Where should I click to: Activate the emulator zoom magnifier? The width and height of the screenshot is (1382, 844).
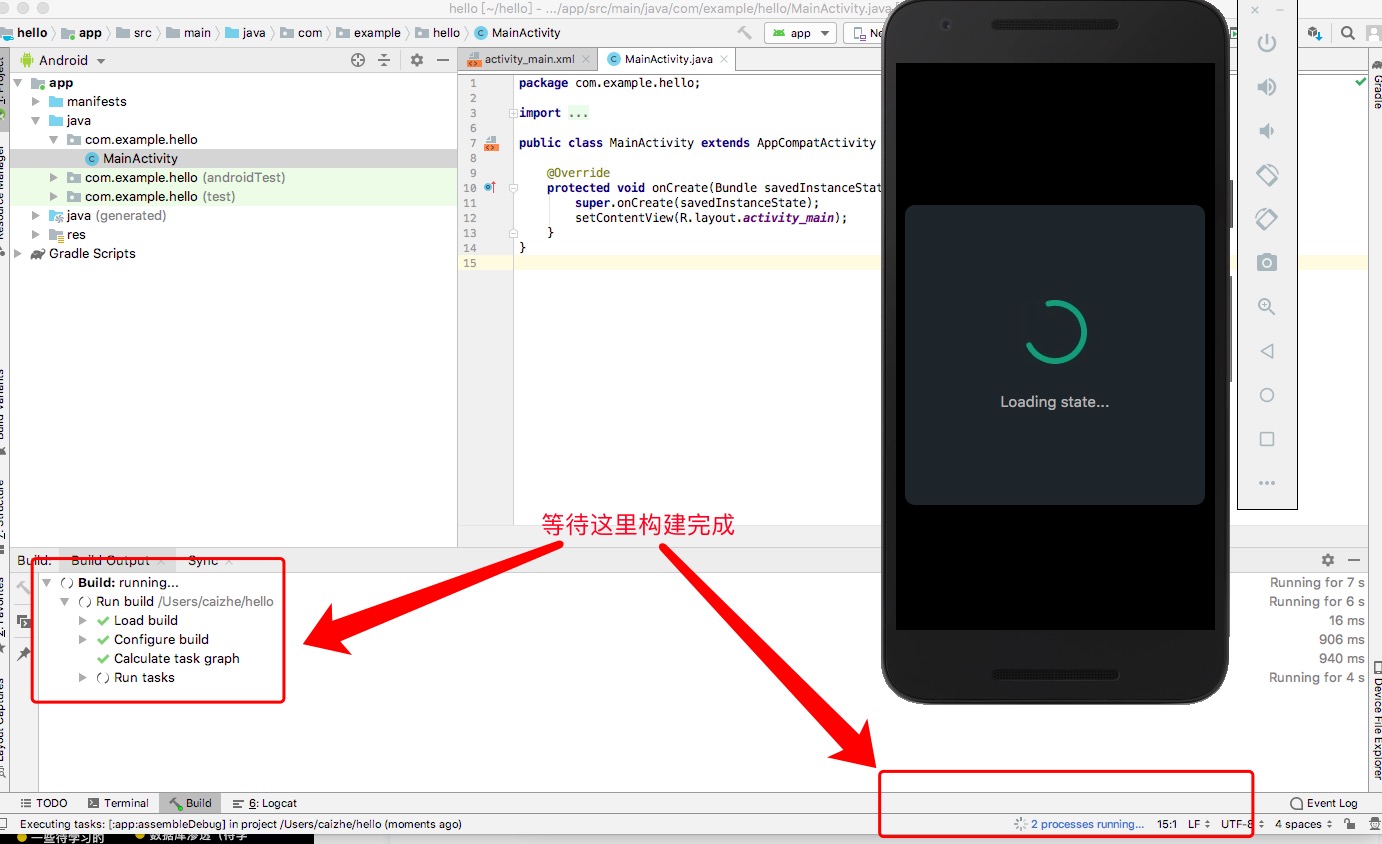(1266, 307)
